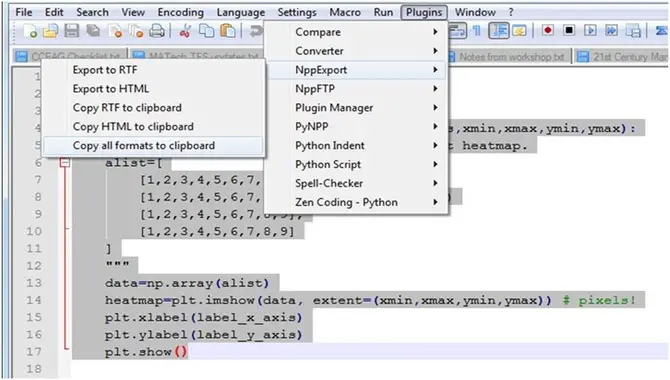Toggle the Show Indent Guide button
The height and width of the screenshot is (380, 670).
499,30
